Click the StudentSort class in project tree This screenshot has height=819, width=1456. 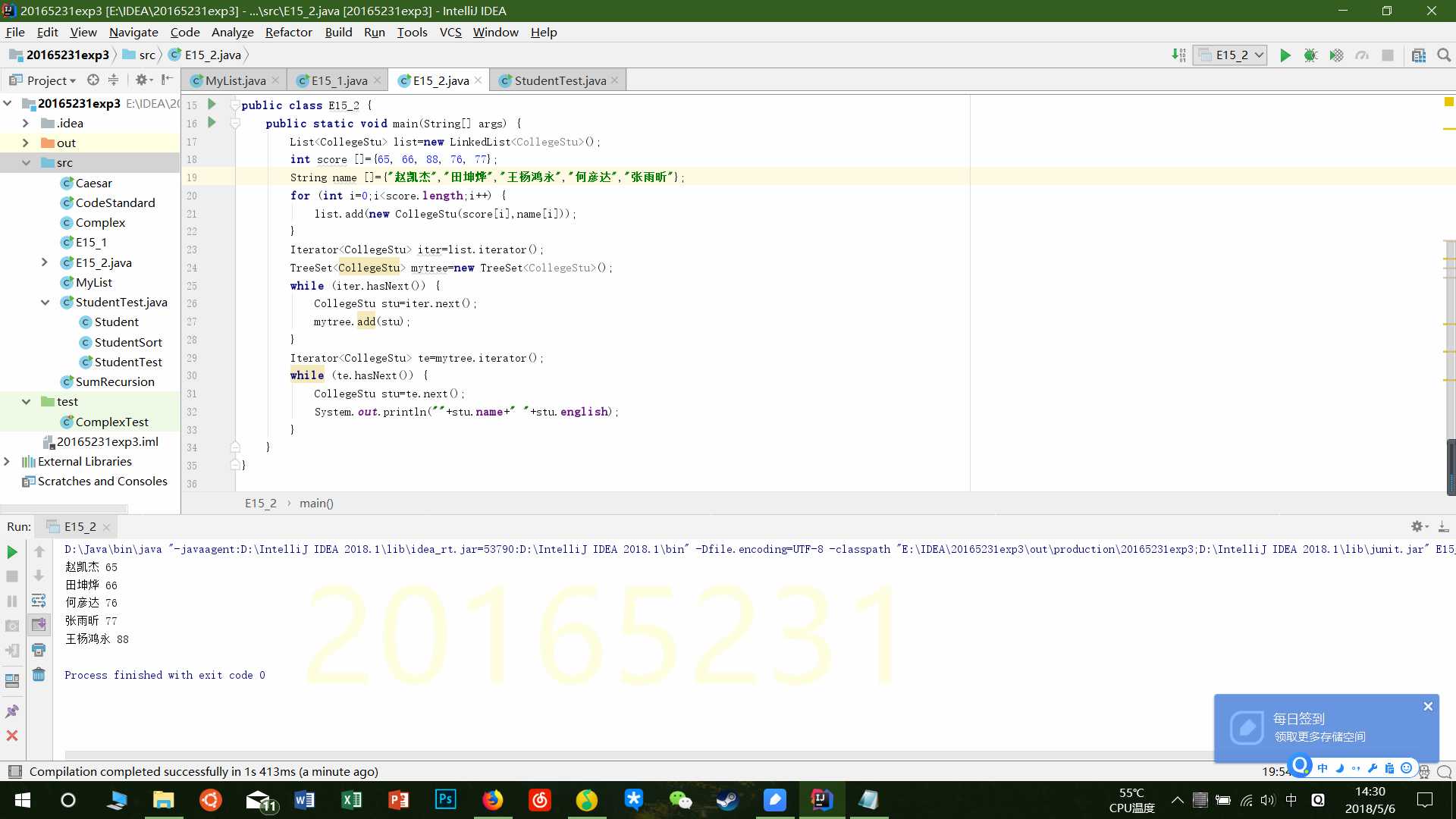click(x=128, y=341)
